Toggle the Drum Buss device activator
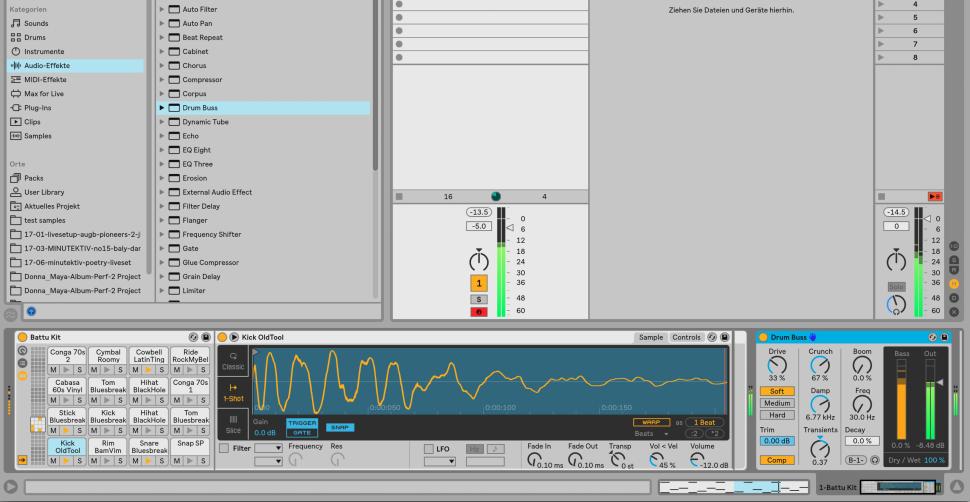 point(763,337)
